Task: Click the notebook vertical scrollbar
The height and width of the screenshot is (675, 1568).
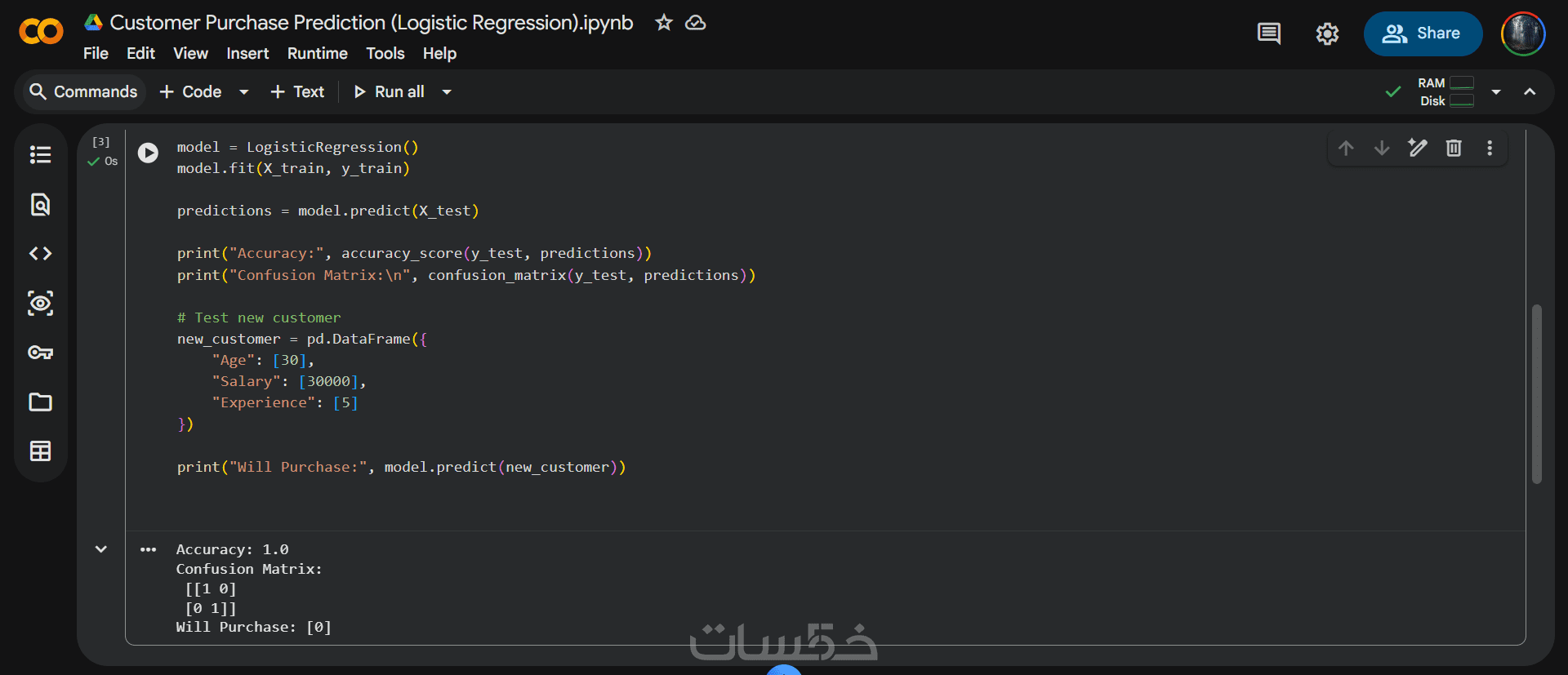Action: coord(1536,393)
